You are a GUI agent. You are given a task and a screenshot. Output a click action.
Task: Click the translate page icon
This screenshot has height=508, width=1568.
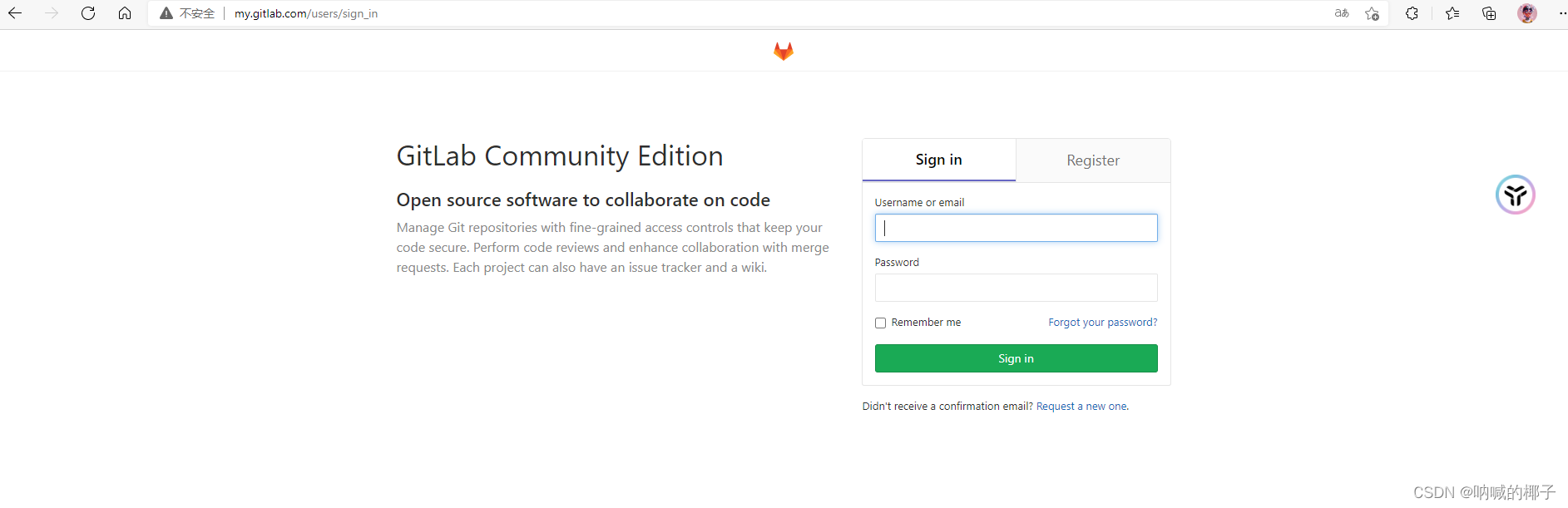[1342, 13]
